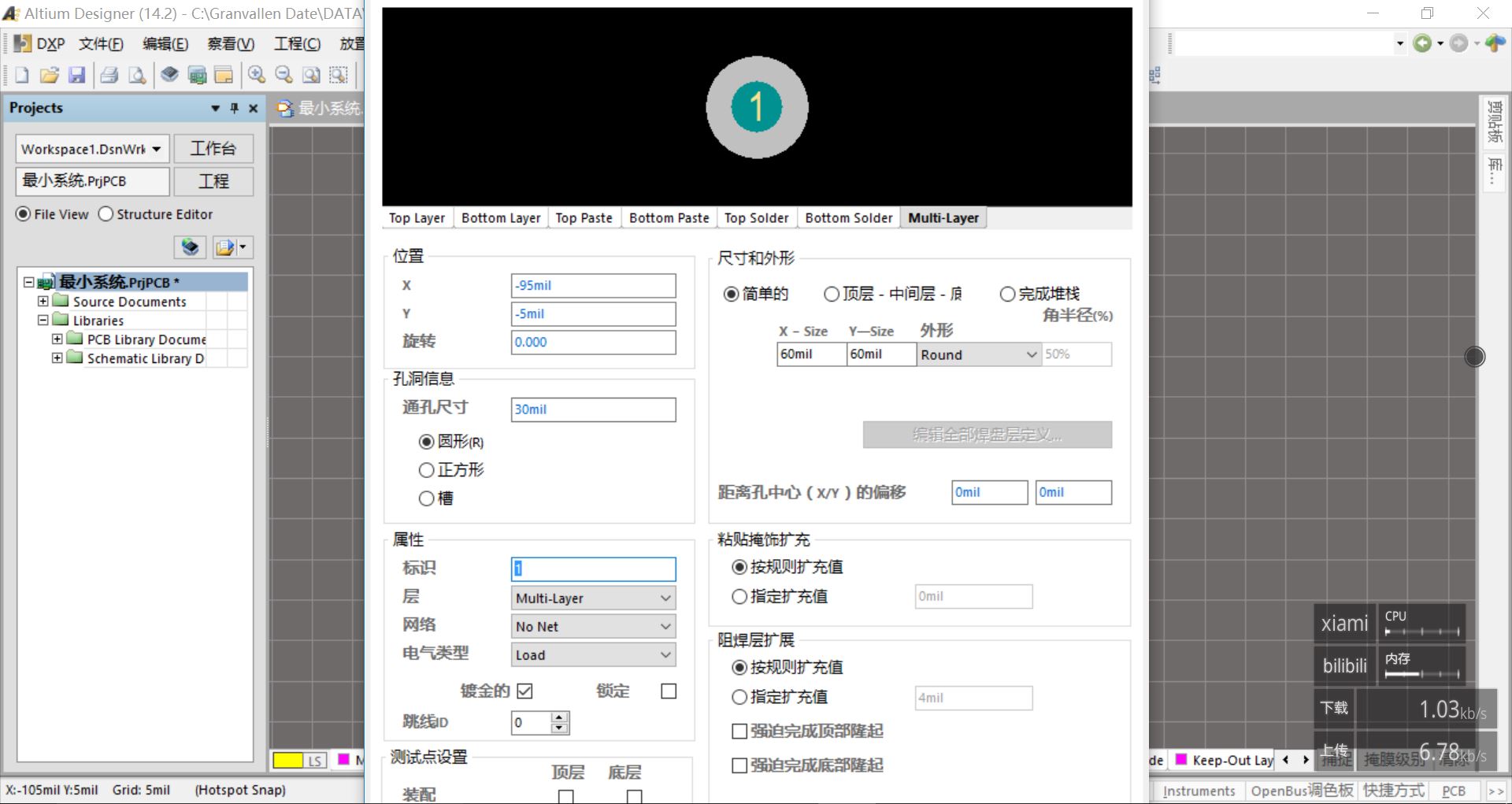The width and height of the screenshot is (1512, 804).
Task: Open the Projects panel options arrow
Action: [x=215, y=108]
